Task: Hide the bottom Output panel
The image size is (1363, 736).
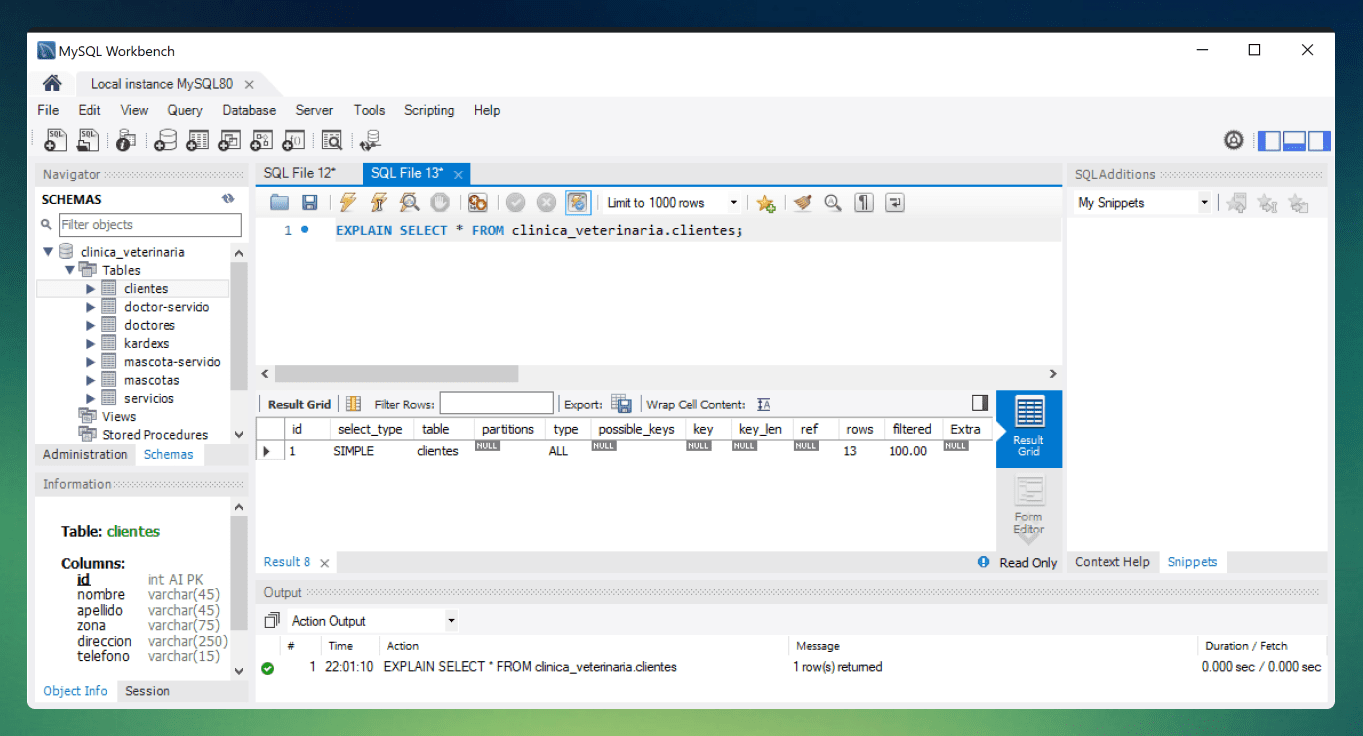Action: point(1294,141)
